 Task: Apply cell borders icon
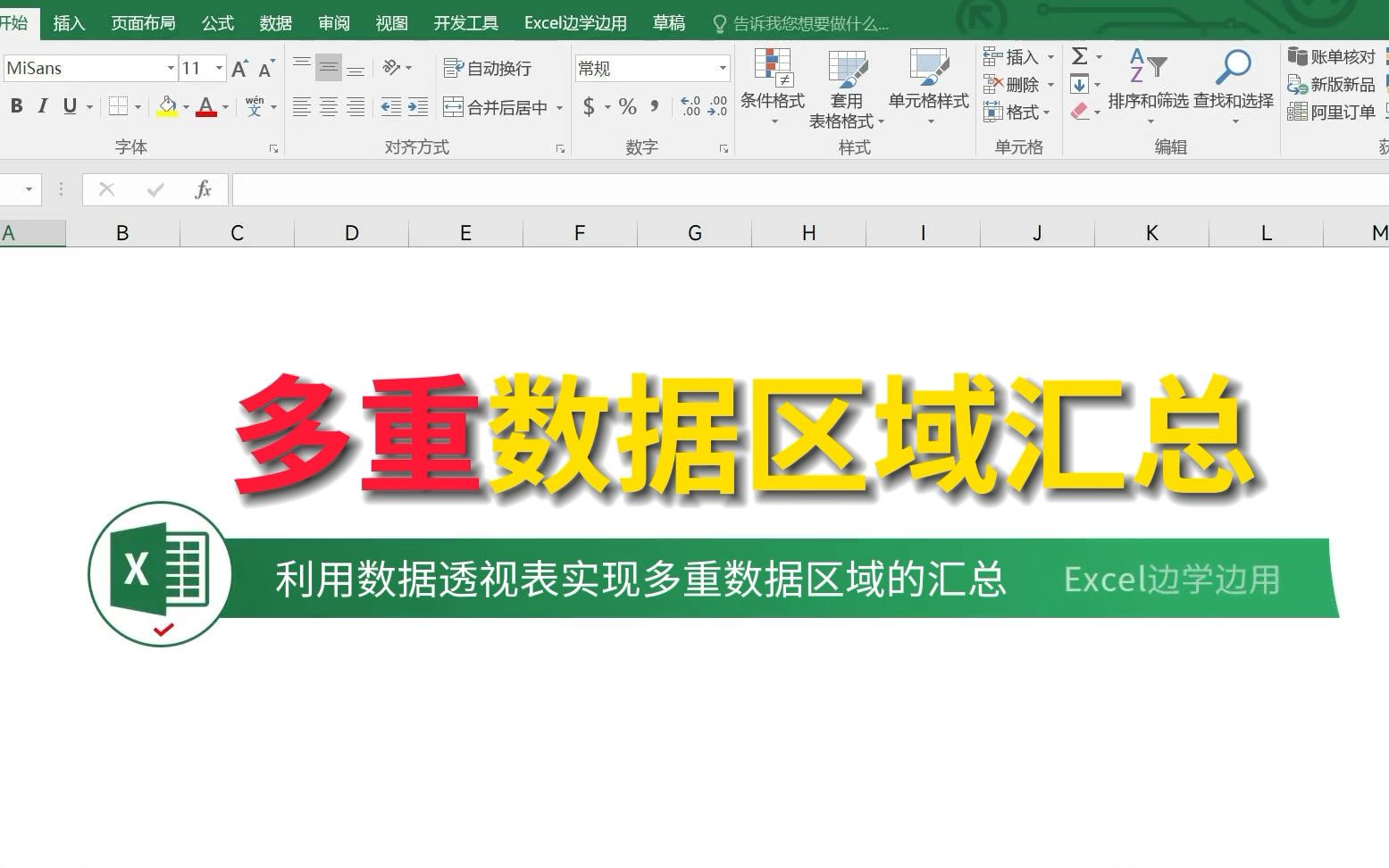(118, 107)
